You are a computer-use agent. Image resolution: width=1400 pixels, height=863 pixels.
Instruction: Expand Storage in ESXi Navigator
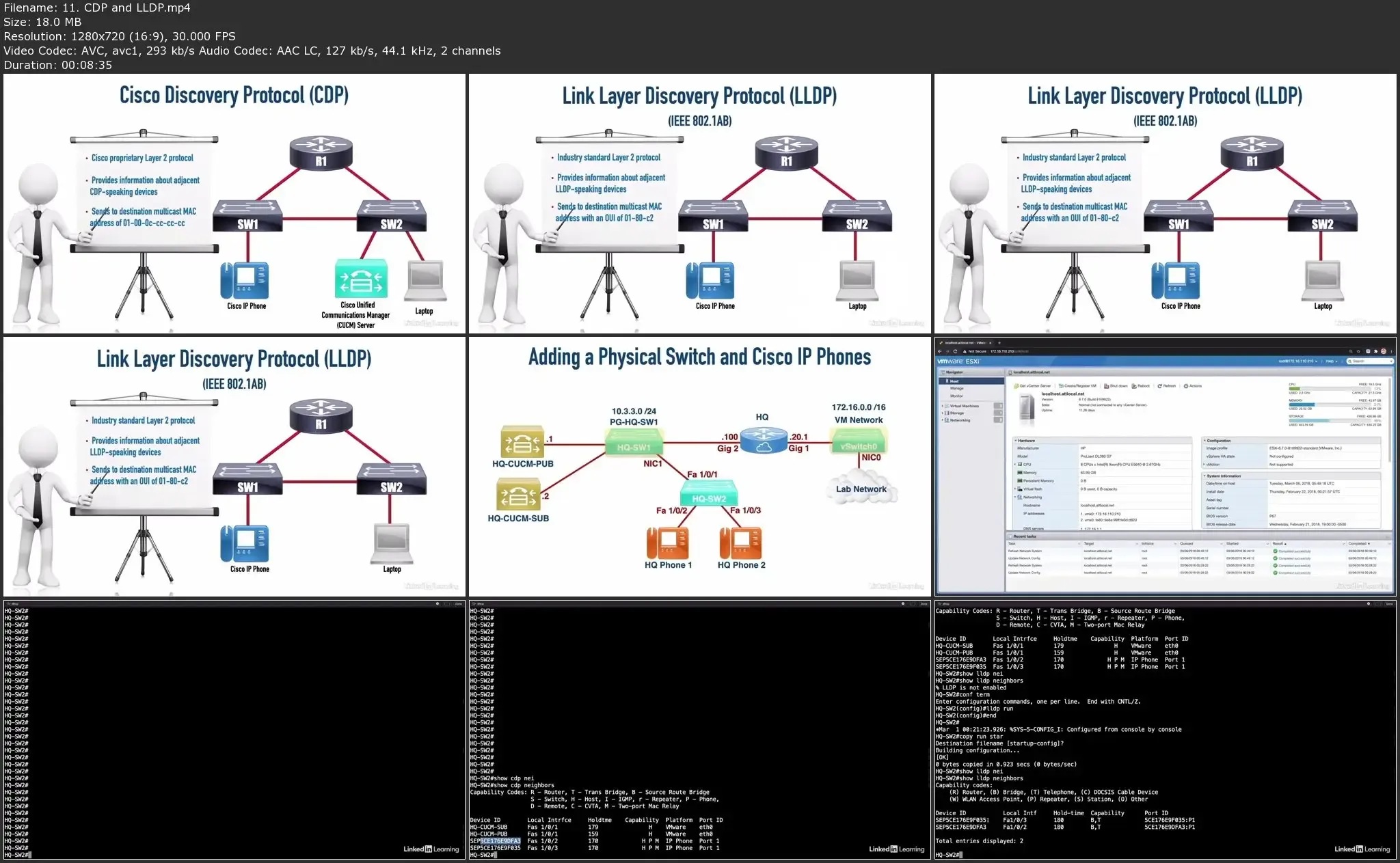(943, 413)
